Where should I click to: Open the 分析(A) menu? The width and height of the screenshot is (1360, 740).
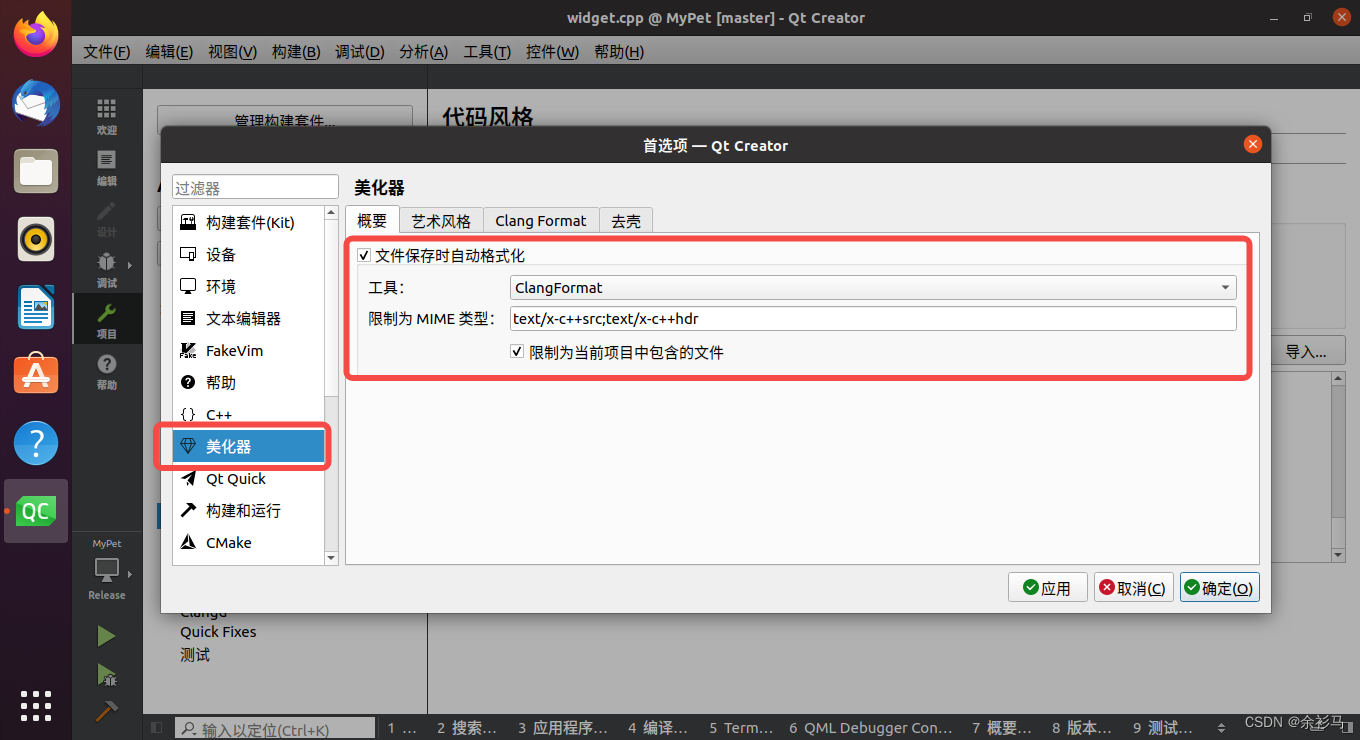pyautogui.click(x=423, y=52)
